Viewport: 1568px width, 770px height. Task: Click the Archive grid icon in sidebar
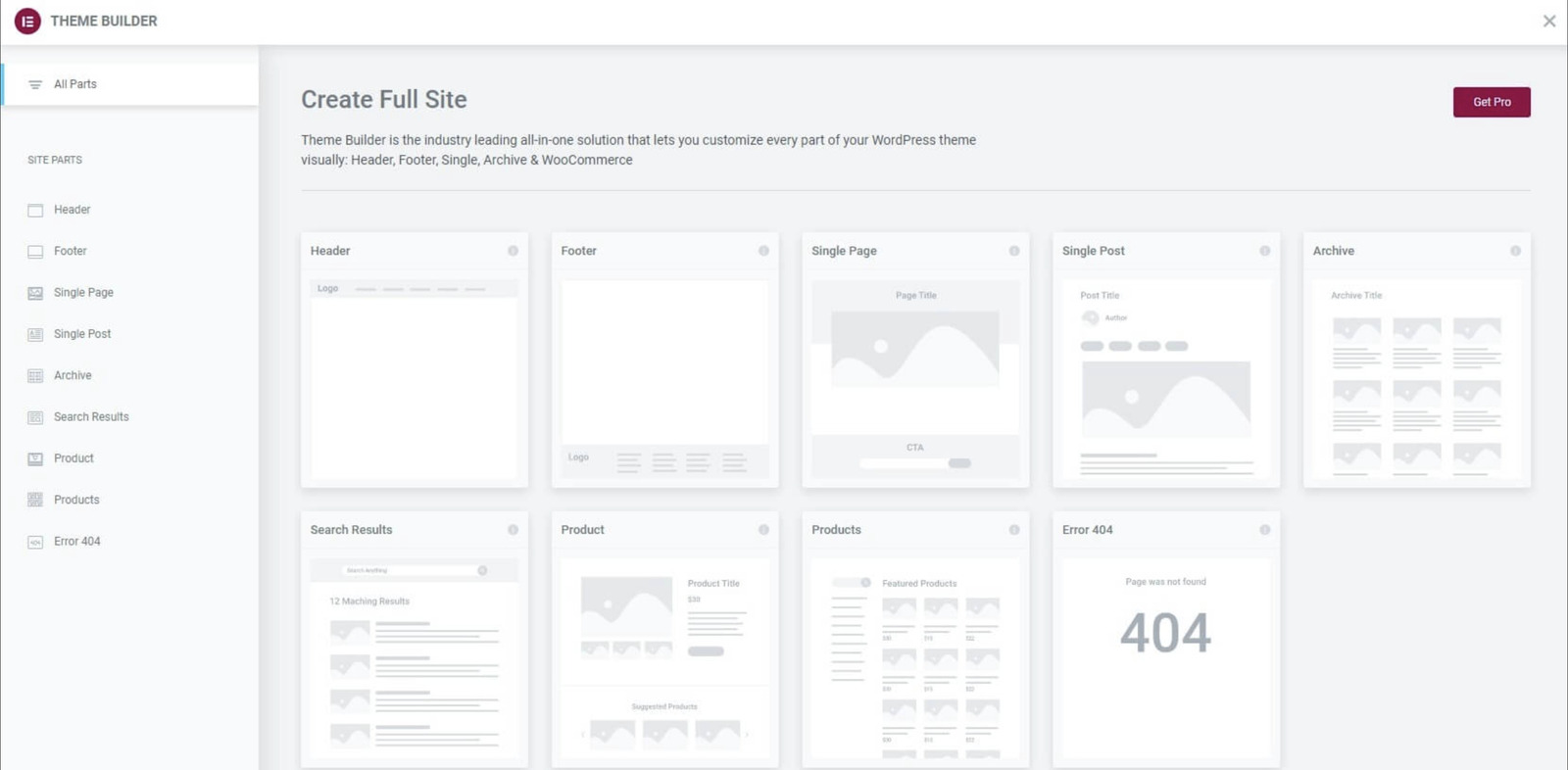click(x=35, y=376)
